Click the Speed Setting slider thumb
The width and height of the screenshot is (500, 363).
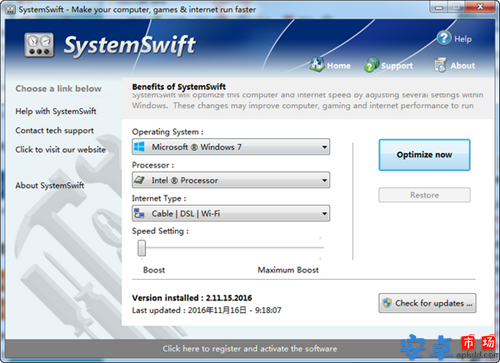[x=142, y=248]
